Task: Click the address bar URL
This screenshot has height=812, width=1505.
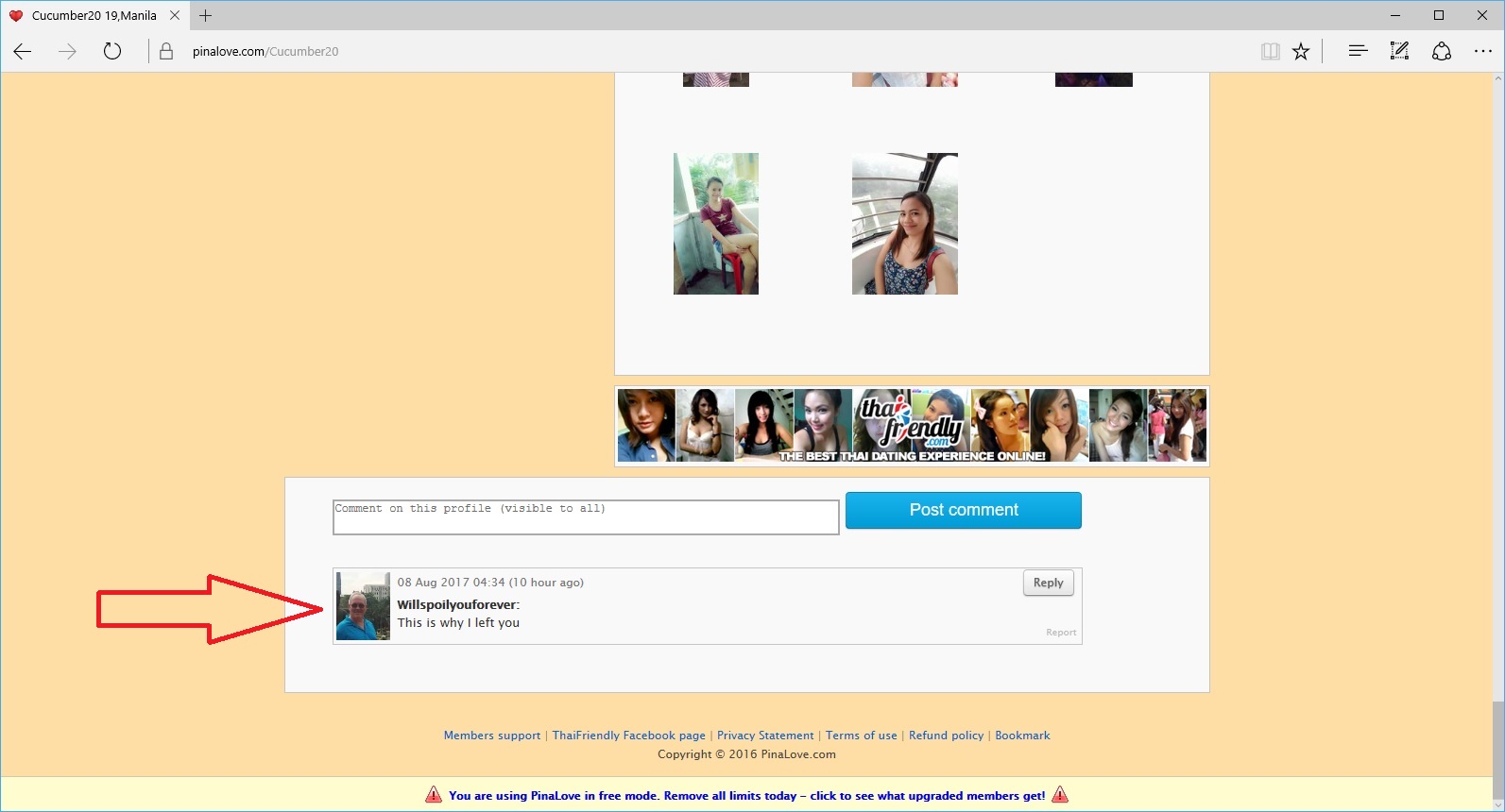Action: pos(265,52)
